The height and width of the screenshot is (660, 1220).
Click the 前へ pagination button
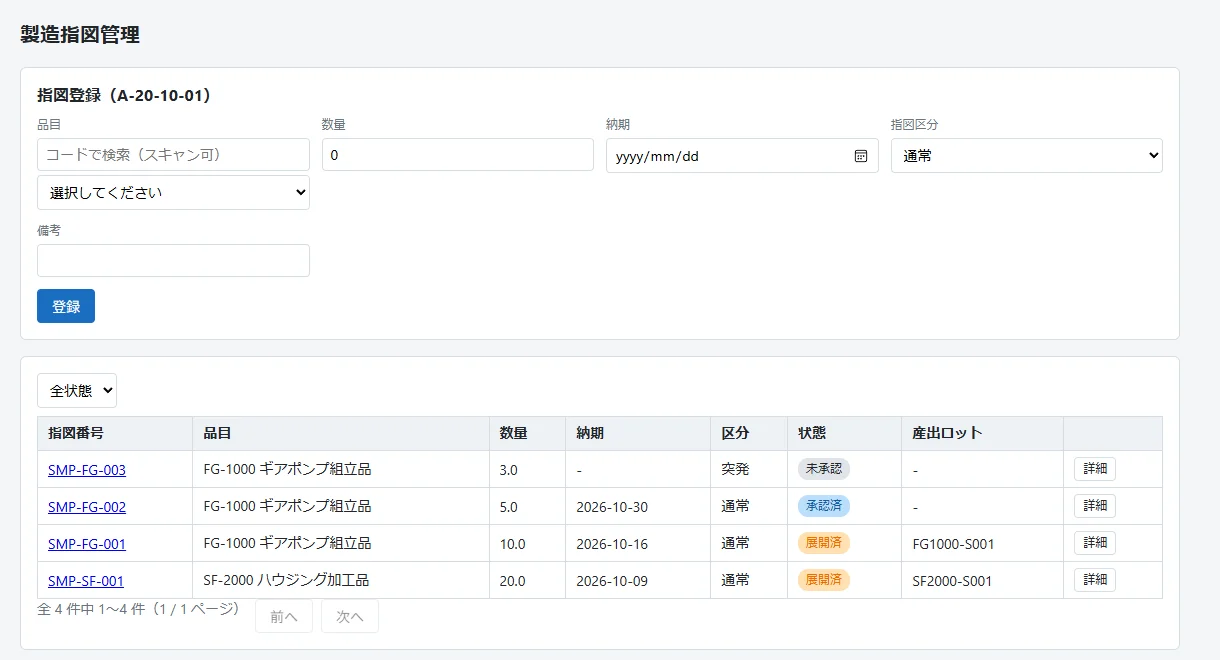coord(284,617)
